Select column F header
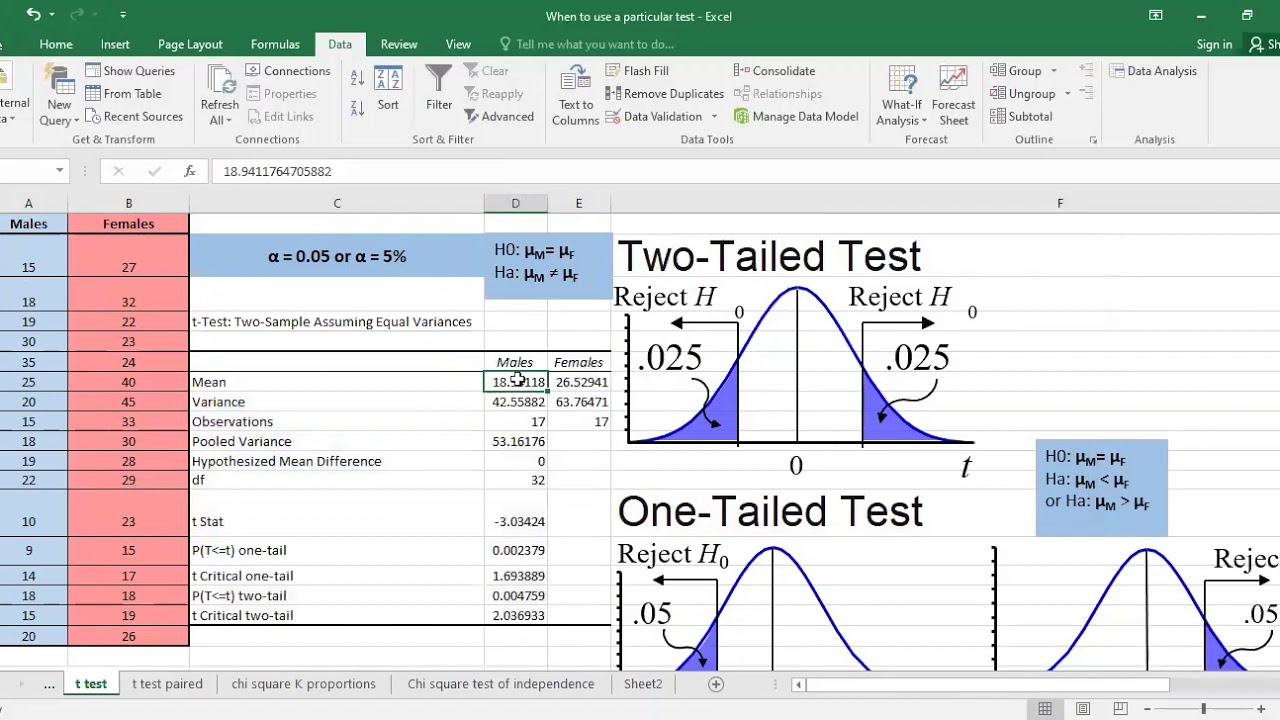 point(1060,203)
